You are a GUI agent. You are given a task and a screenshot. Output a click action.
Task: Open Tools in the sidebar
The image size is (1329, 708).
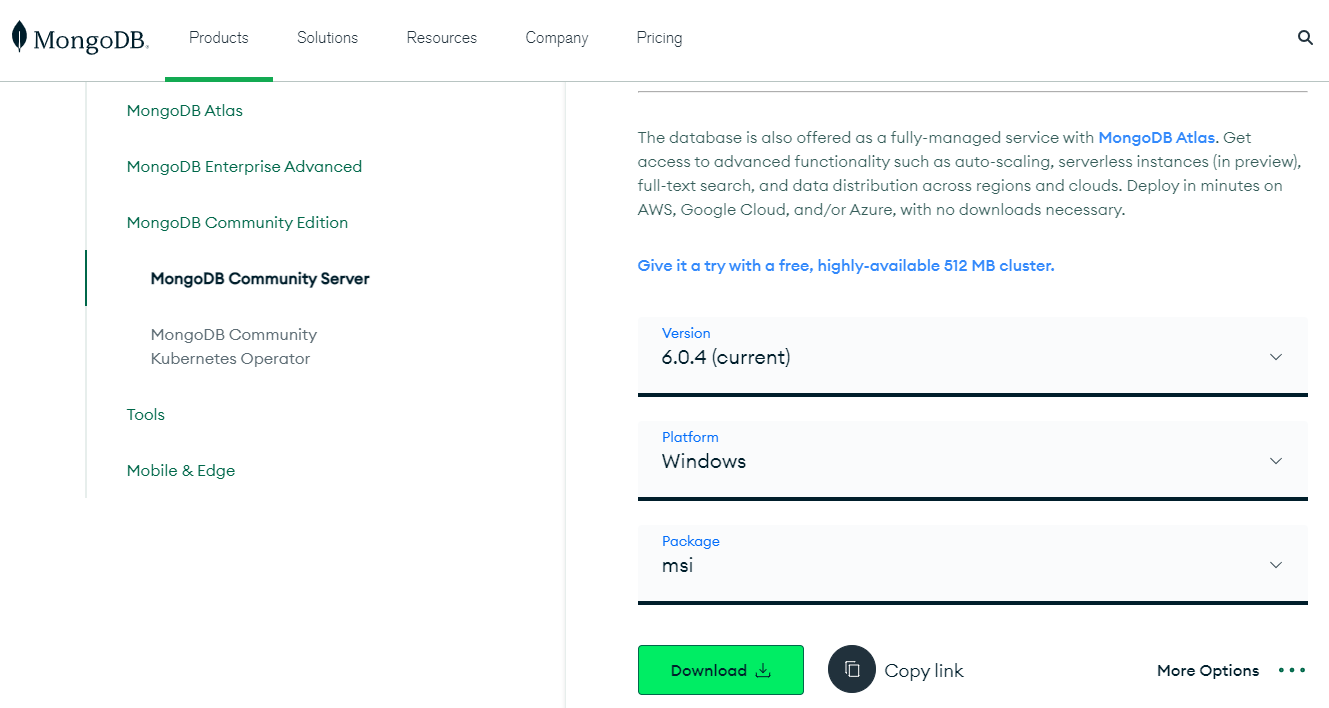click(146, 414)
